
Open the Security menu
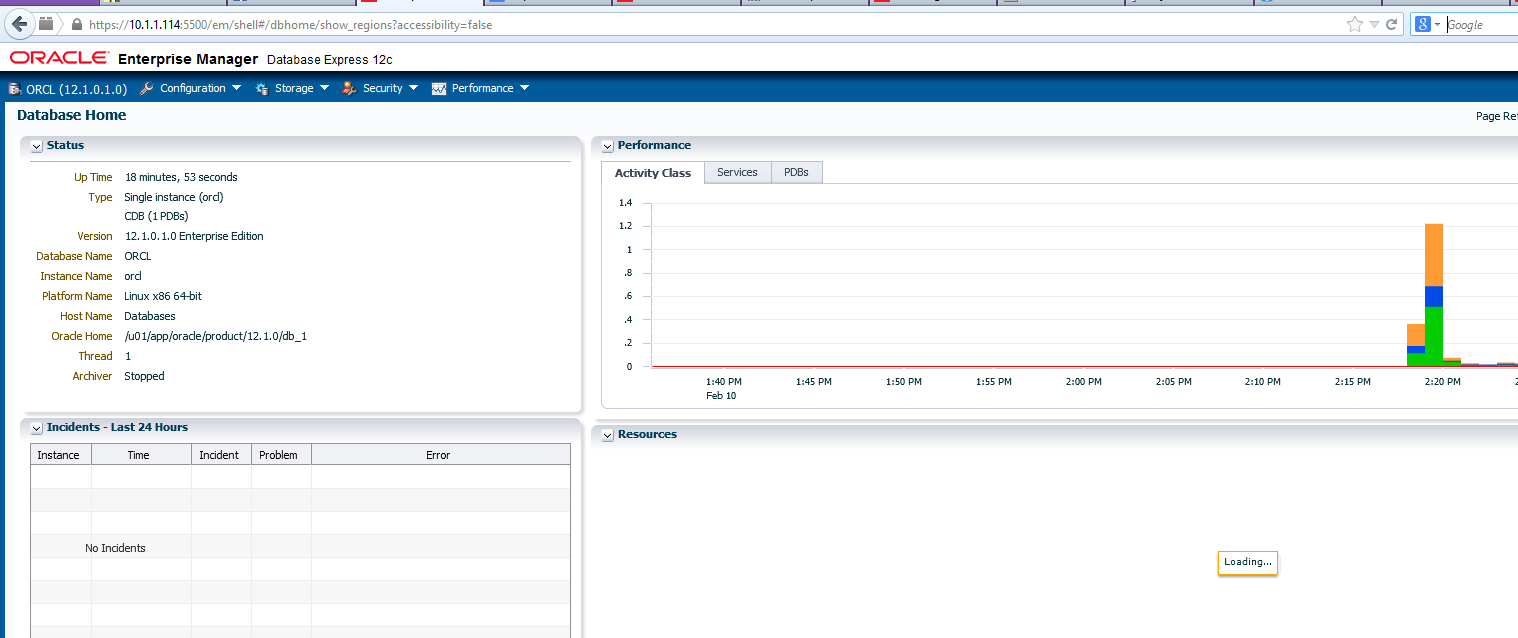click(390, 88)
